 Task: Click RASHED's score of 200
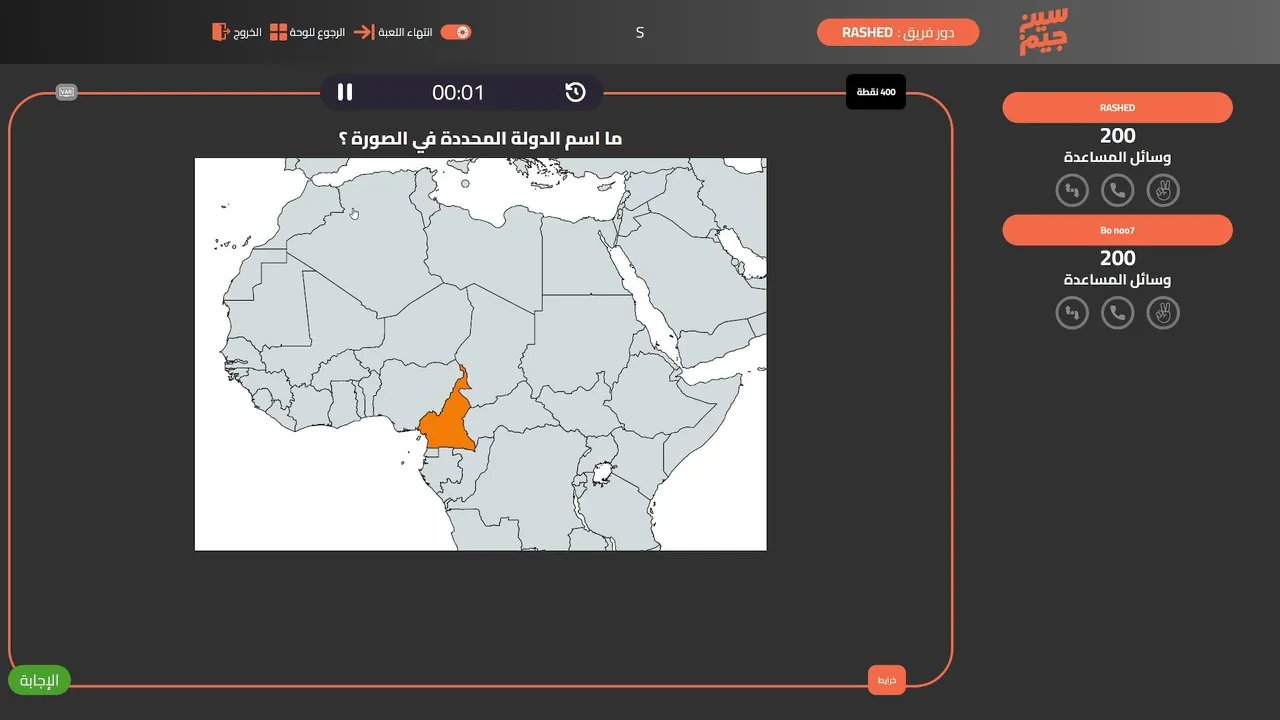pos(1118,136)
